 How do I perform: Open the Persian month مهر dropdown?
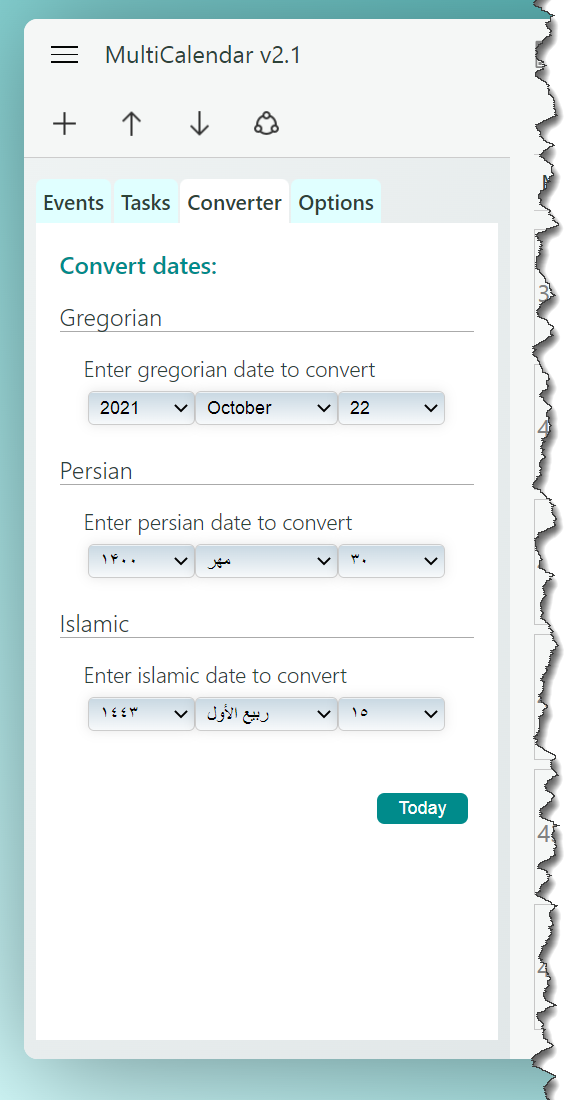(266, 561)
